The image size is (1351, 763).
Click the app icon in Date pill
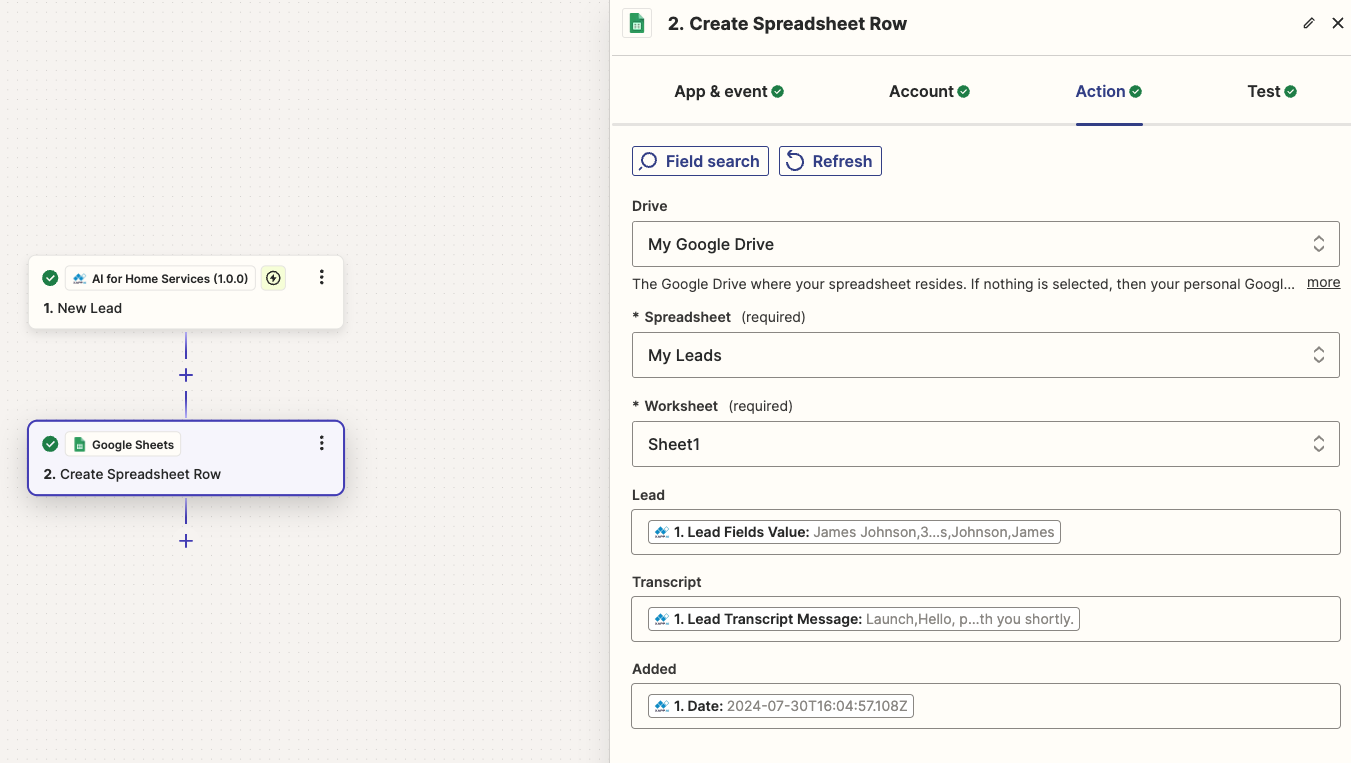(x=661, y=706)
